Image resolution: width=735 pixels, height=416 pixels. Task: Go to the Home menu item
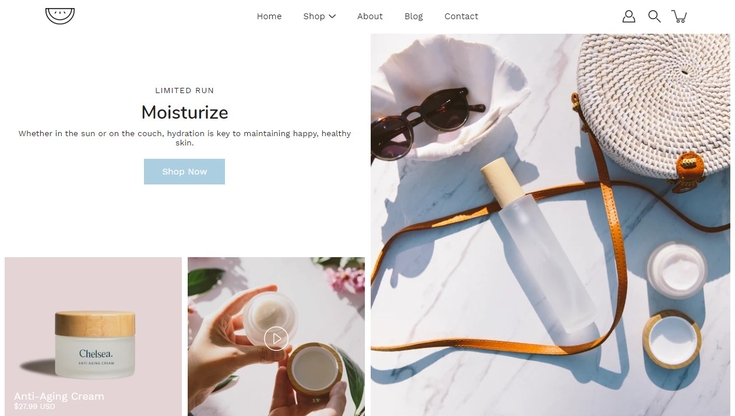[269, 16]
